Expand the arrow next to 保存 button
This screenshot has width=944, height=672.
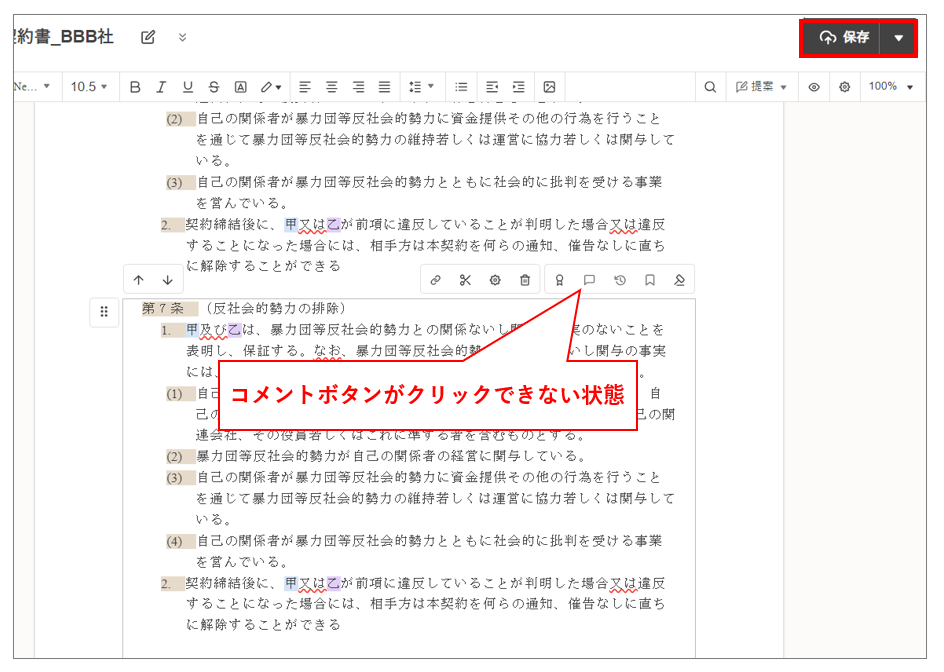pos(898,38)
